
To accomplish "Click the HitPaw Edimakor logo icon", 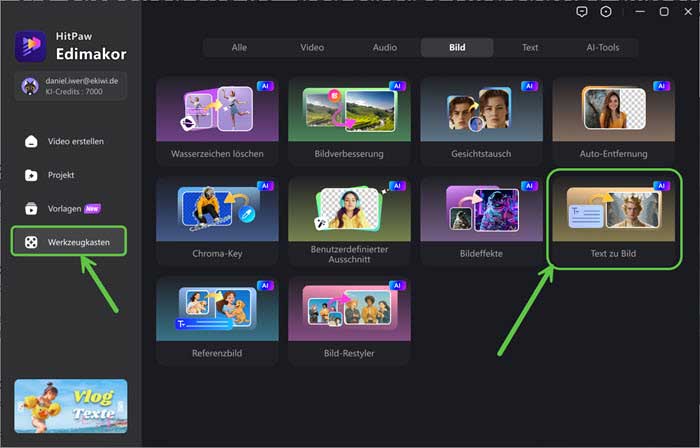I will 31,46.
